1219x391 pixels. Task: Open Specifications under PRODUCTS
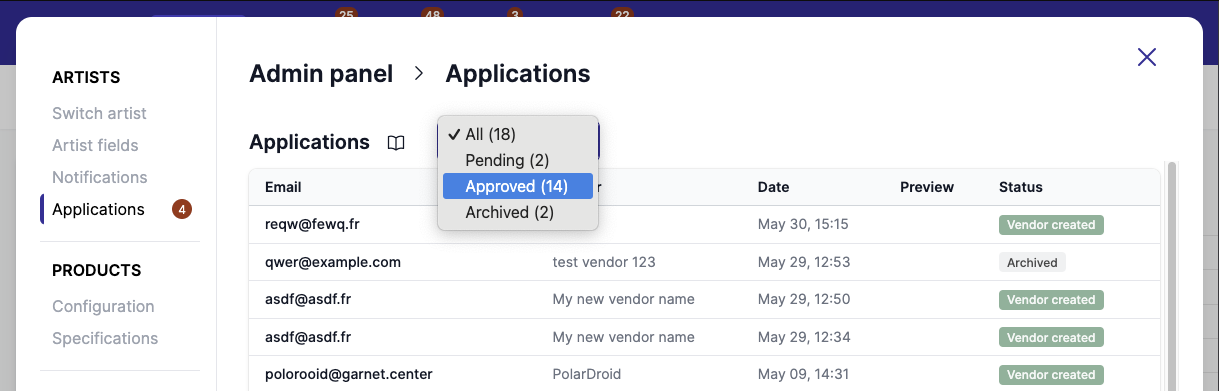105,338
